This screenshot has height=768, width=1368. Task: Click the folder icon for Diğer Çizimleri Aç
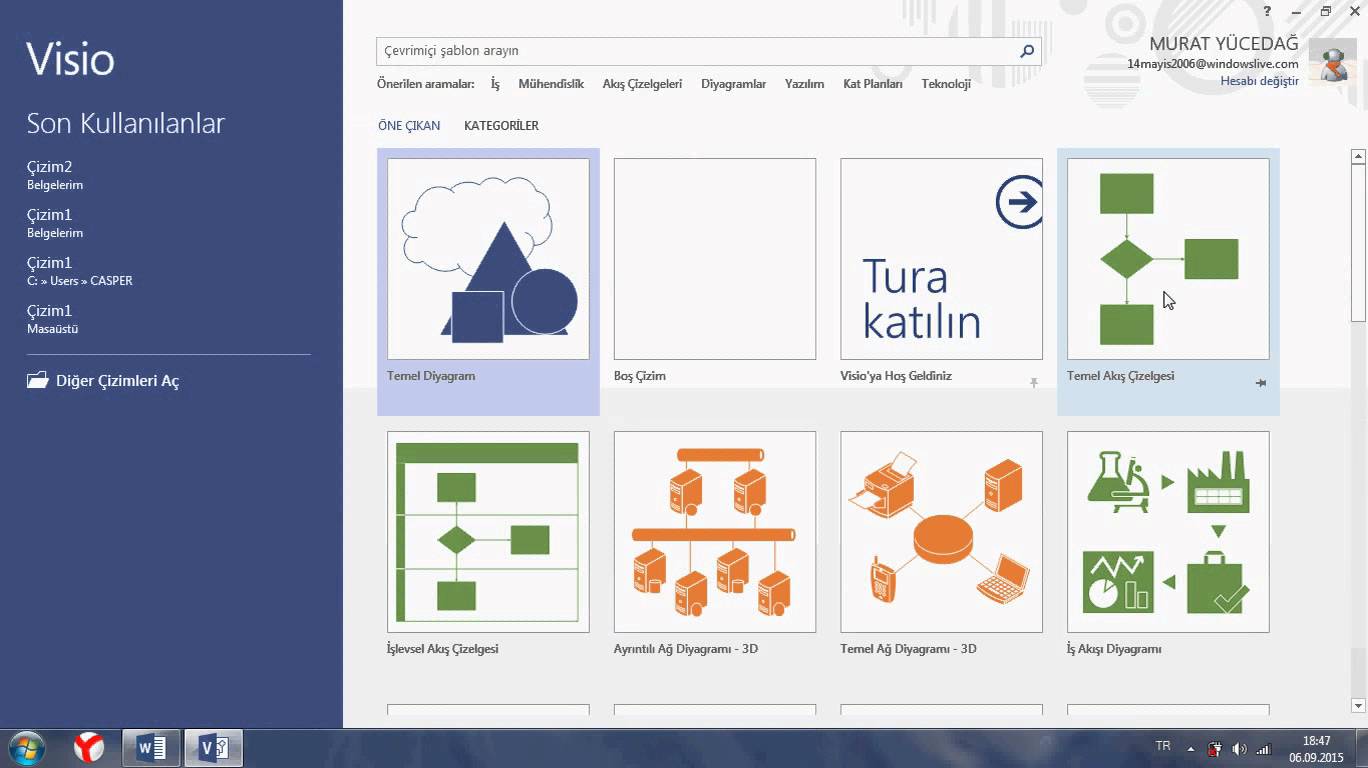tap(38, 380)
